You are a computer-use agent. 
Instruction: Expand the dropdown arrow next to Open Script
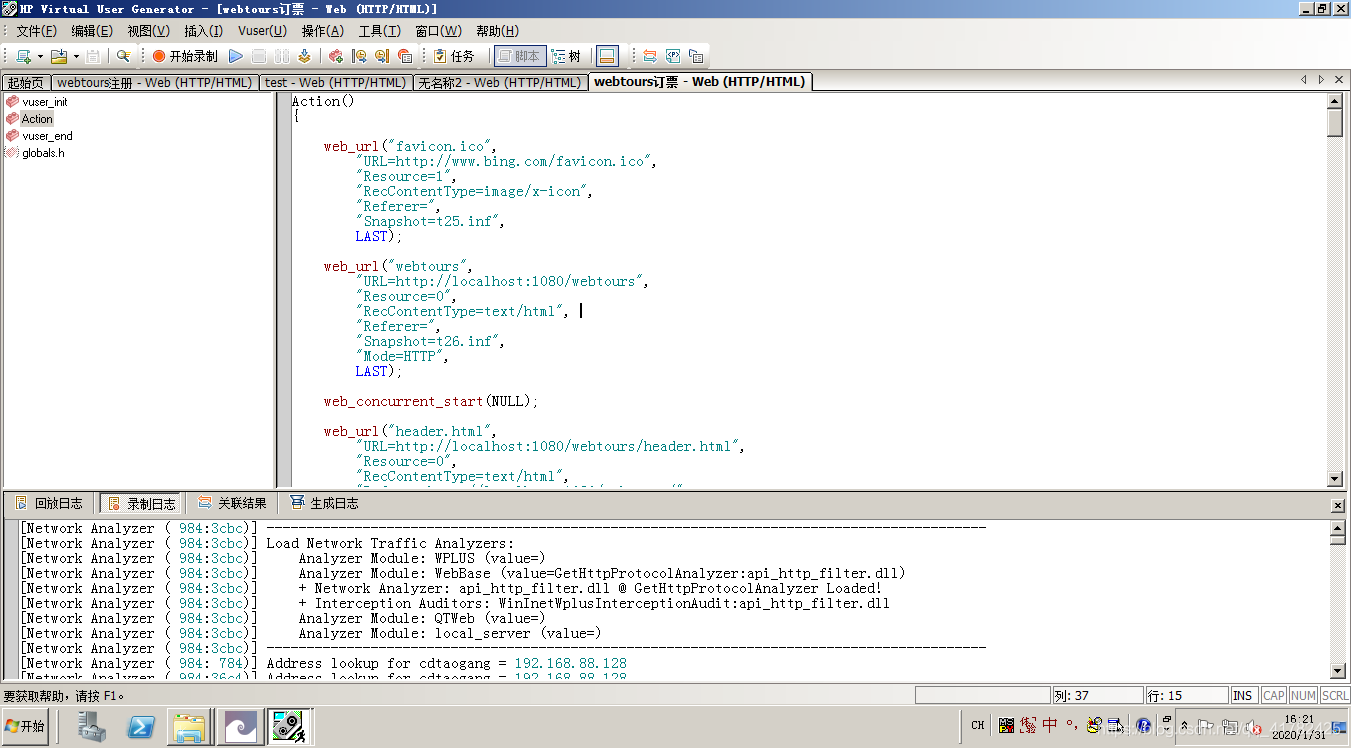pos(76,57)
